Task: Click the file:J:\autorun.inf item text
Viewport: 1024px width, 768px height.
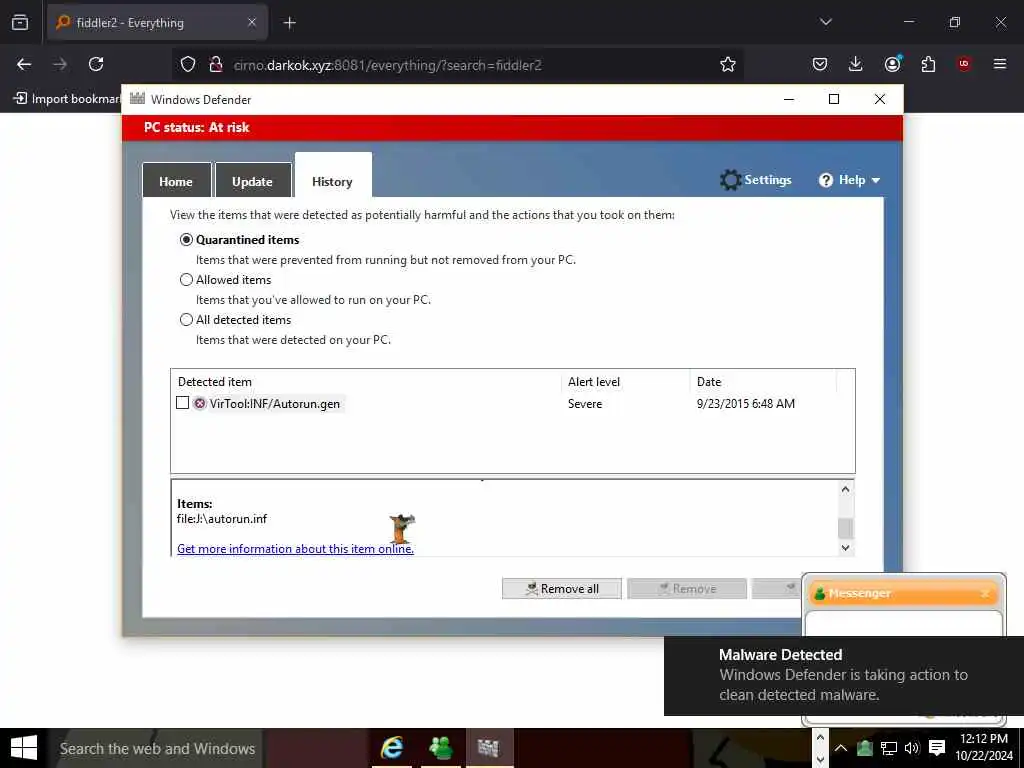Action: pos(222,519)
